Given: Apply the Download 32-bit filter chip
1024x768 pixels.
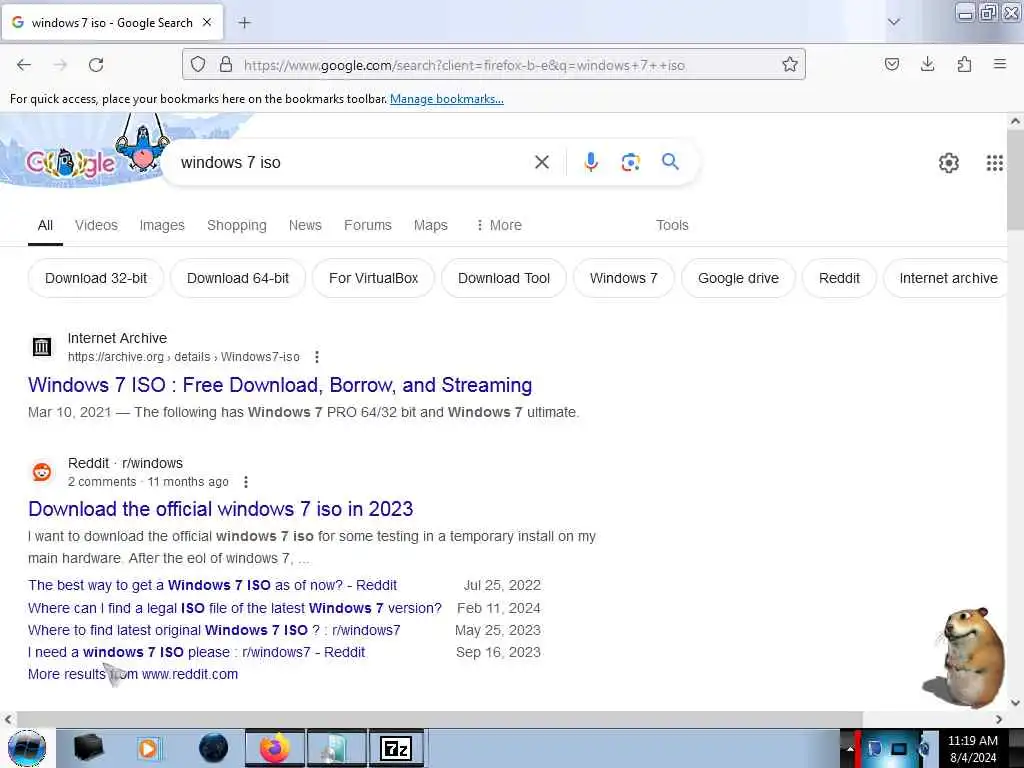Looking at the screenshot, I should coord(96,278).
